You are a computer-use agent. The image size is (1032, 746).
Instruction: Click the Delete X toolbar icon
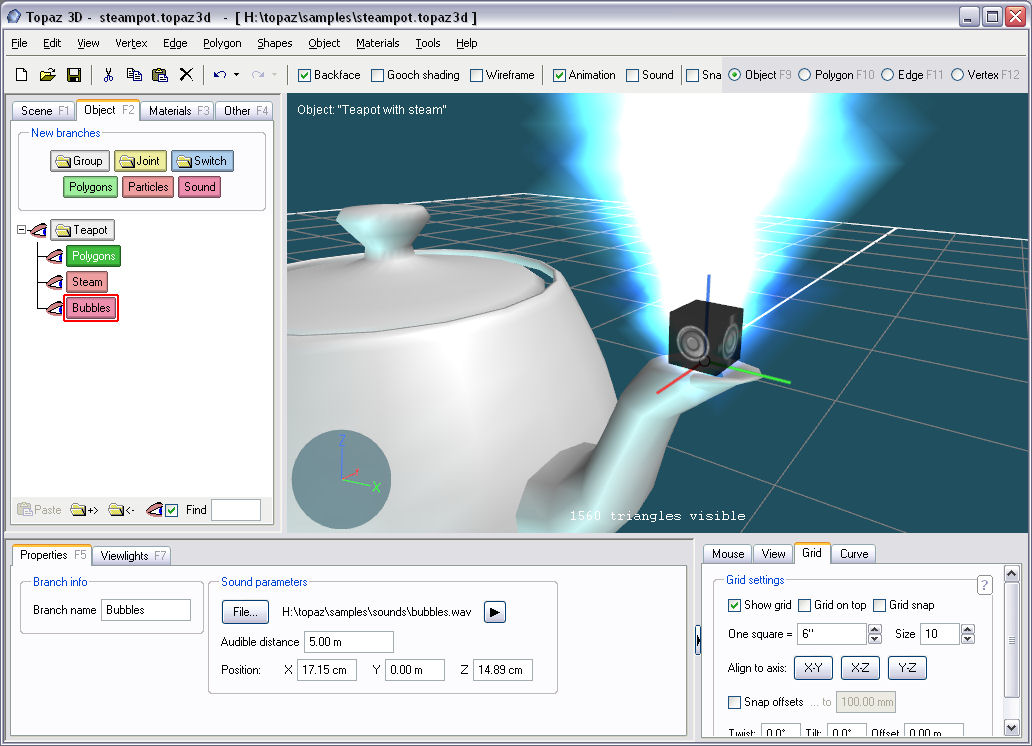pos(186,75)
